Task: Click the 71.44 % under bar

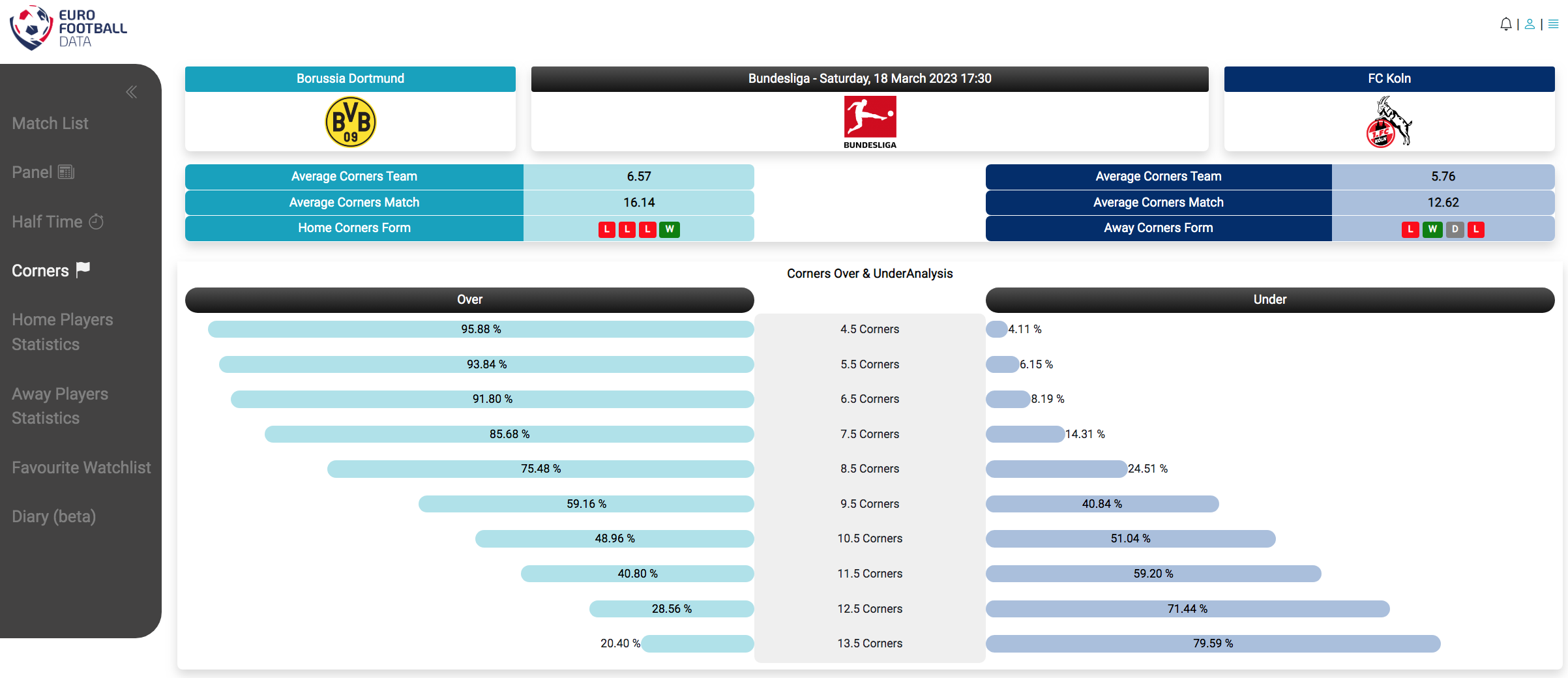Action: tap(1187, 609)
